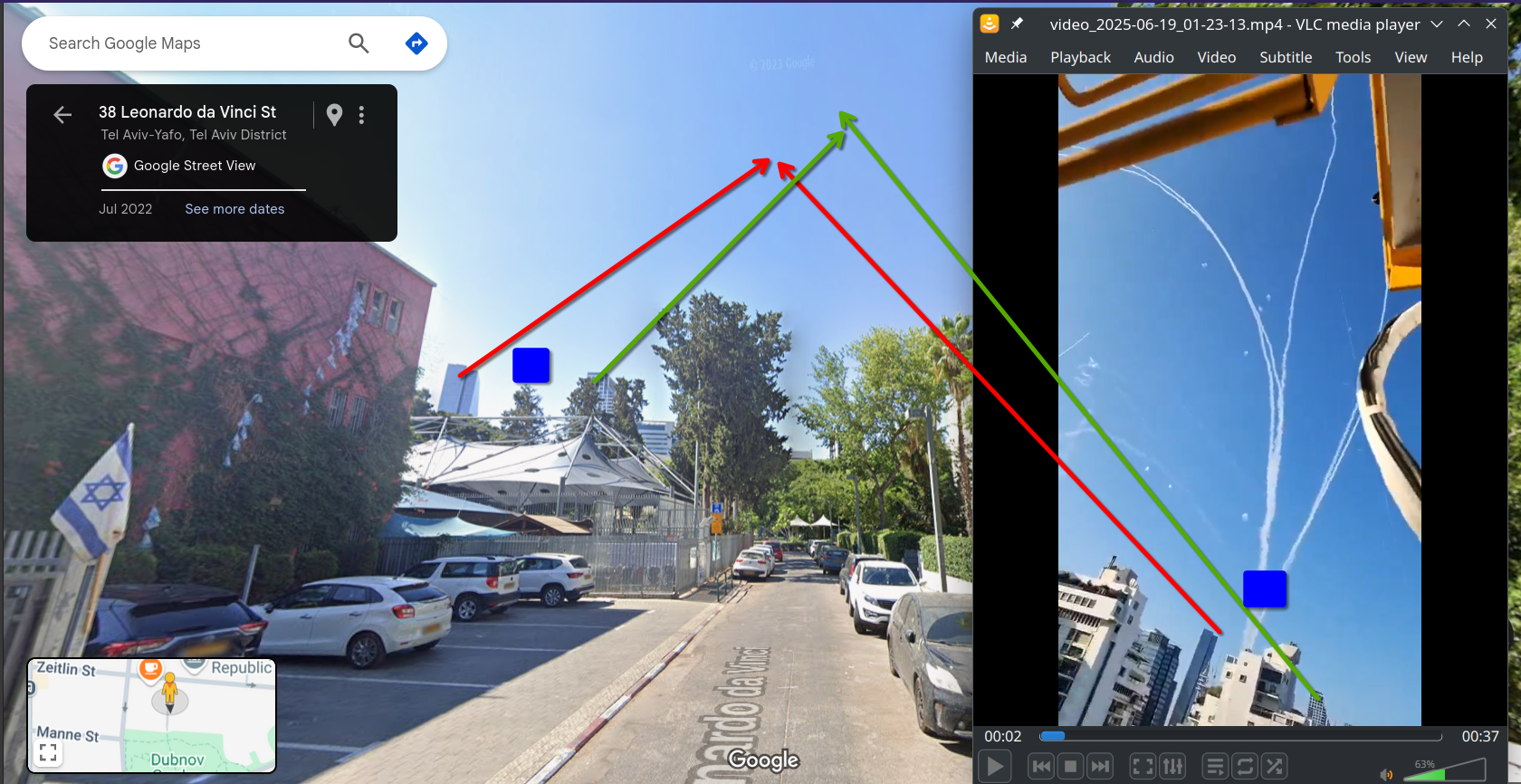The height and width of the screenshot is (784, 1521).
Task: Toggle VLC fullscreen mode
Action: point(1143,767)
